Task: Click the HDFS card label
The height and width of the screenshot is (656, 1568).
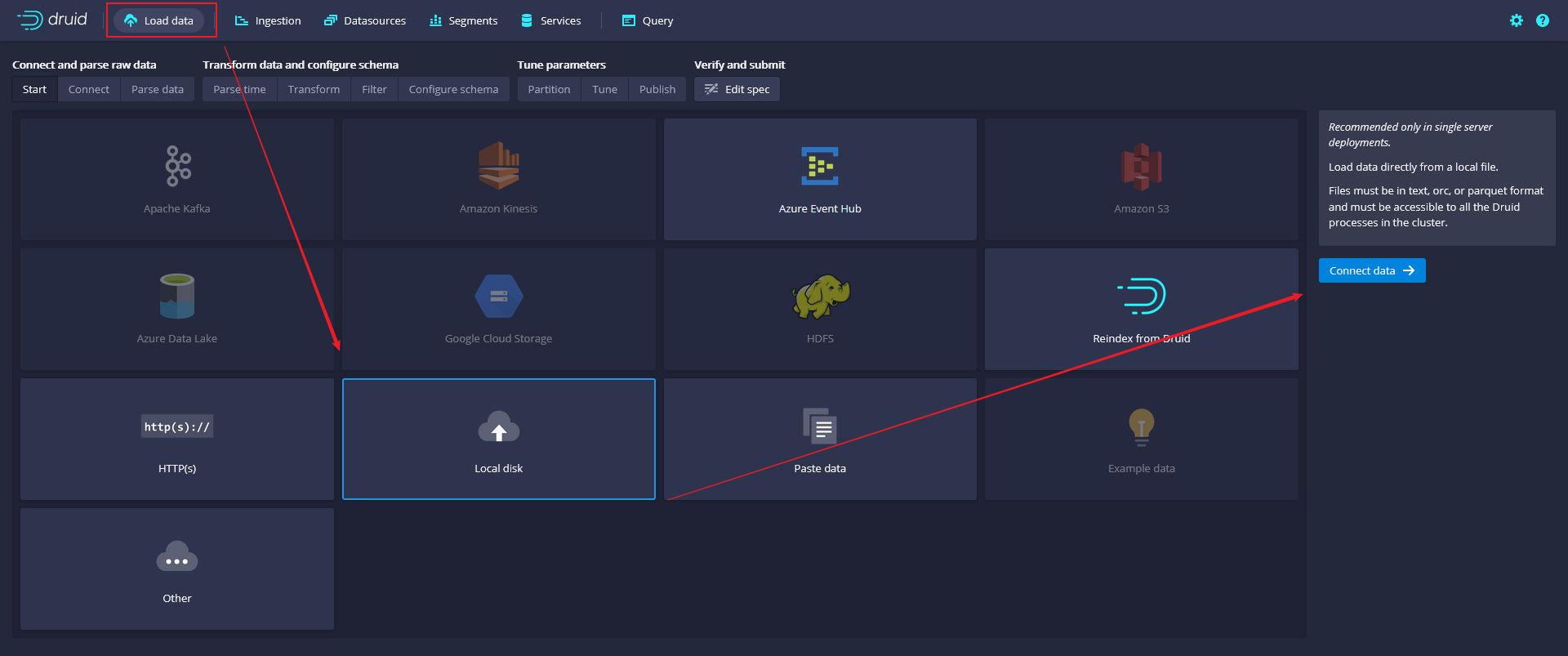Action: [x=820, y=338]
